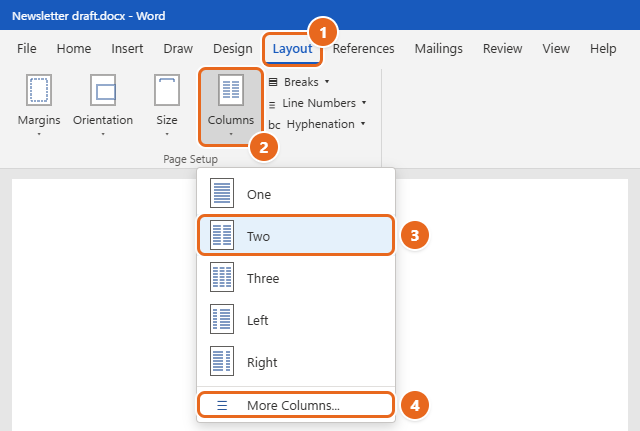The height and width of the screenshot is (431, 640).
Task: Expand the arrow under Orientation
Action: click(x=103, y=134)
